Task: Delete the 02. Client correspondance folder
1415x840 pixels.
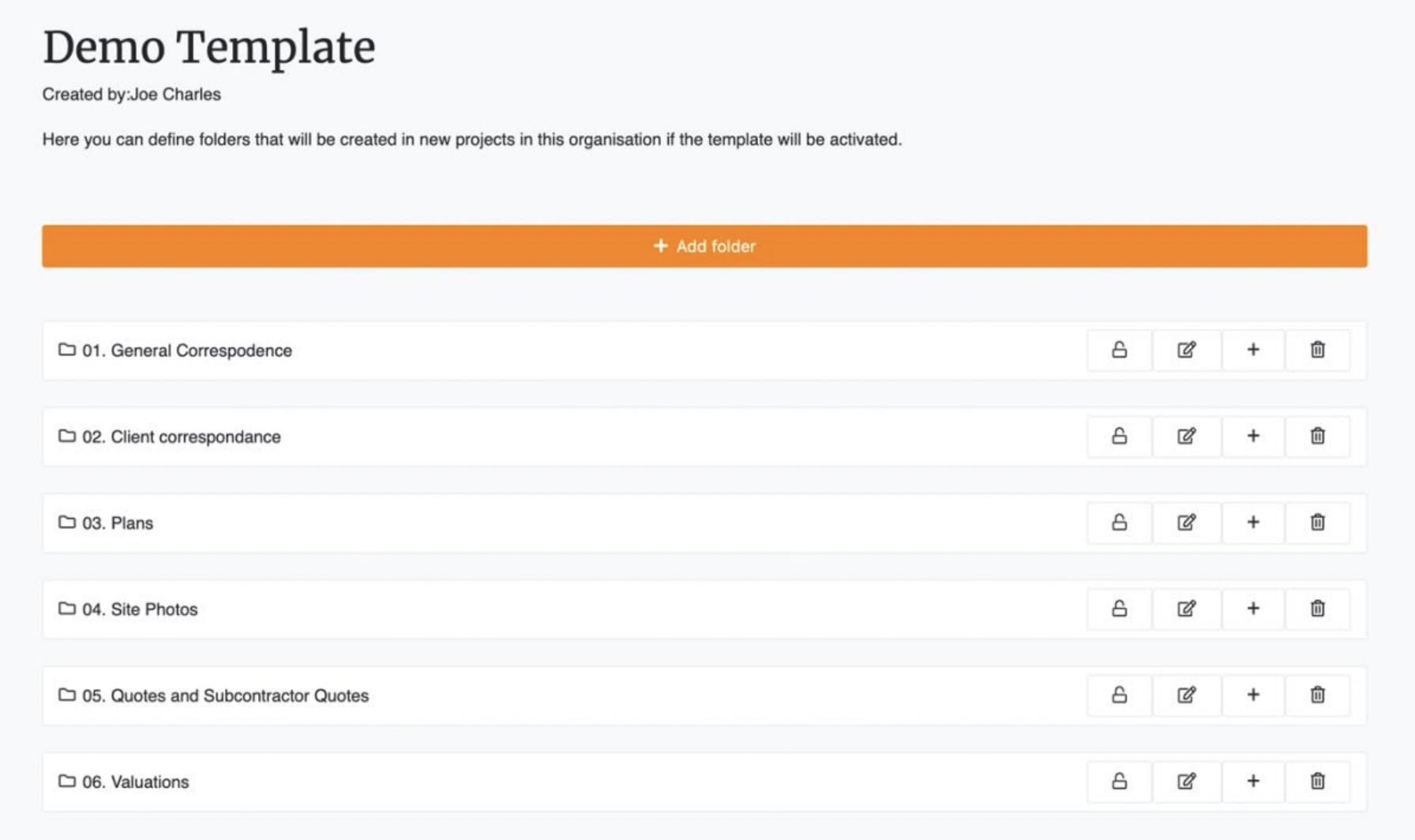Action: pos(1317,436)
